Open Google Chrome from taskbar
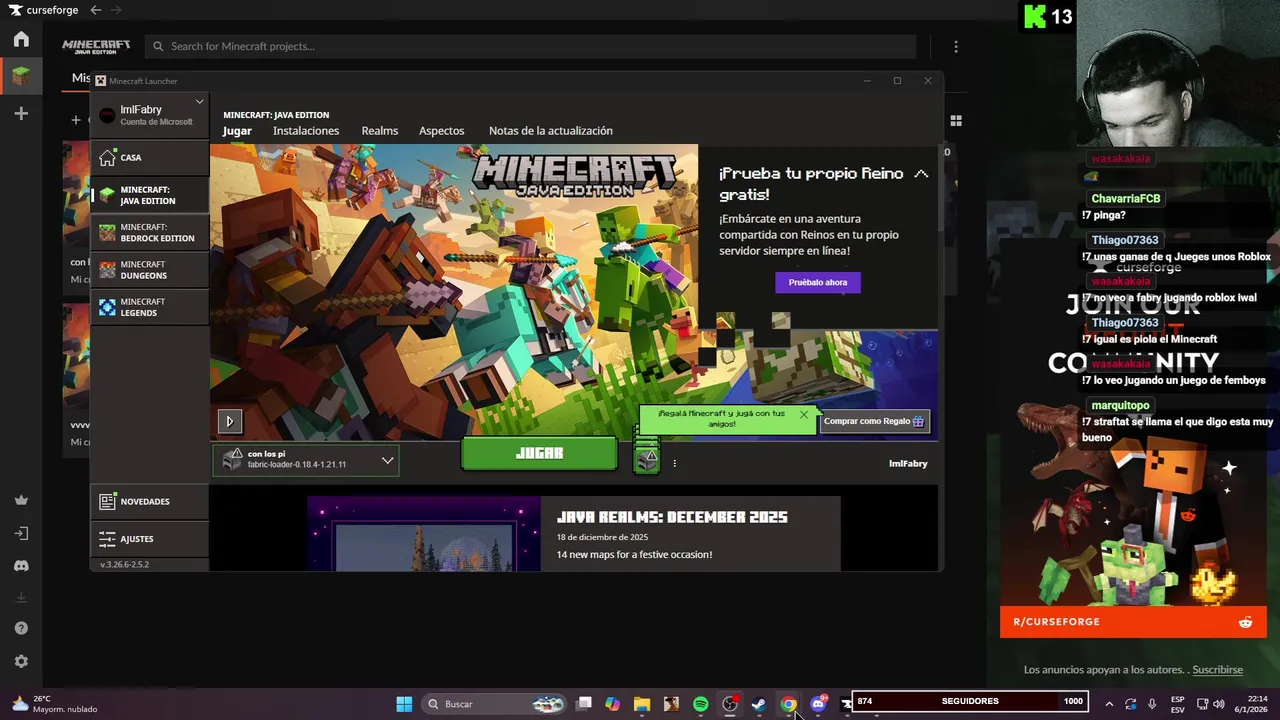 pyautogui.click(x=789, y=704)
